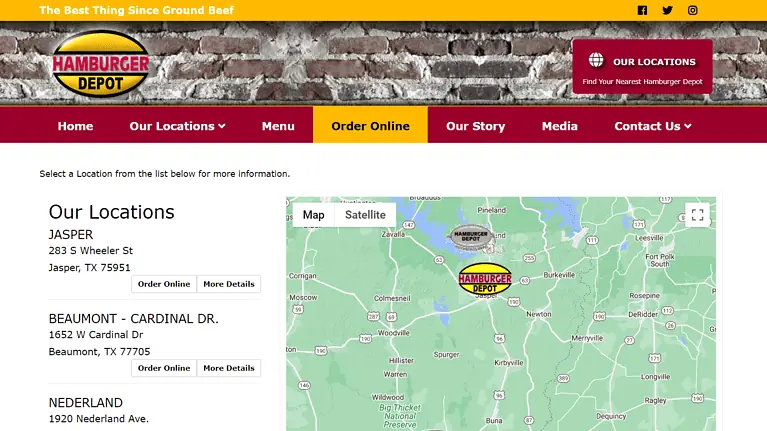Click the address 1920 Nederland Ave.
This screenshot has height=431, width=767.
pyautogui.click(x=99, y=419)
